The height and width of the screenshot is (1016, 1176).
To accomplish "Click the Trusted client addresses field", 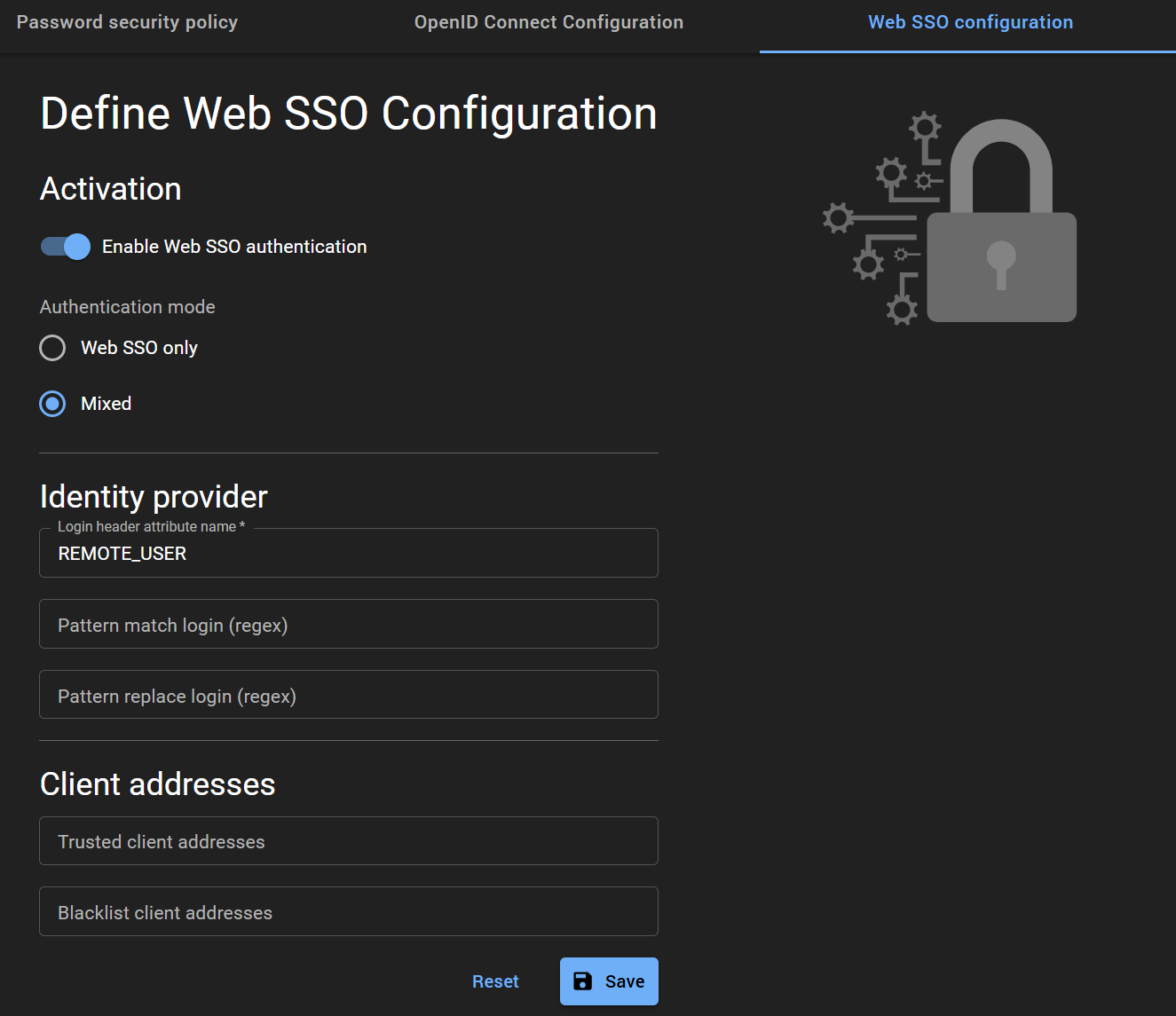I will point(348,840).
